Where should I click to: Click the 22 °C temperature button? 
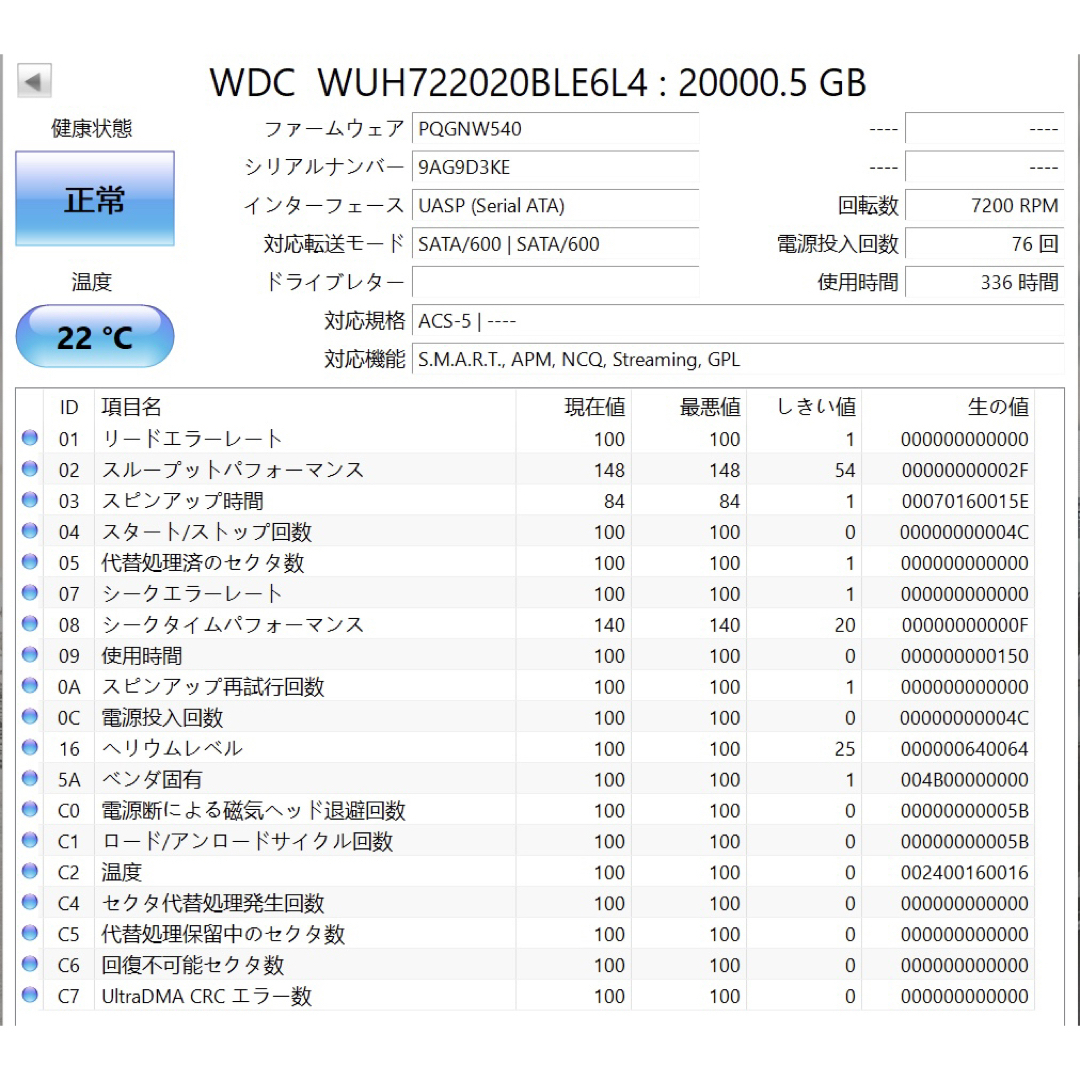click(95, 337)
